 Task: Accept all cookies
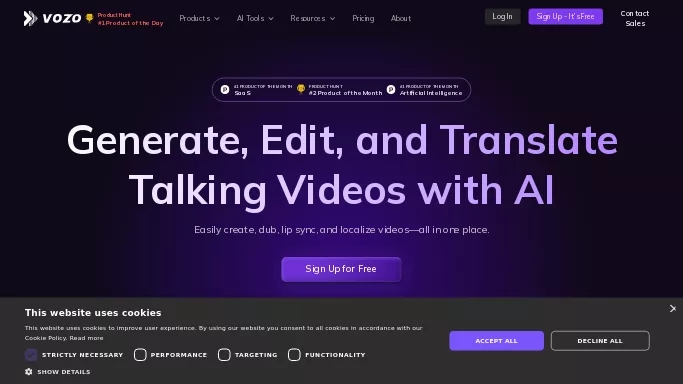pyautogui.click(x=497, y=341)
